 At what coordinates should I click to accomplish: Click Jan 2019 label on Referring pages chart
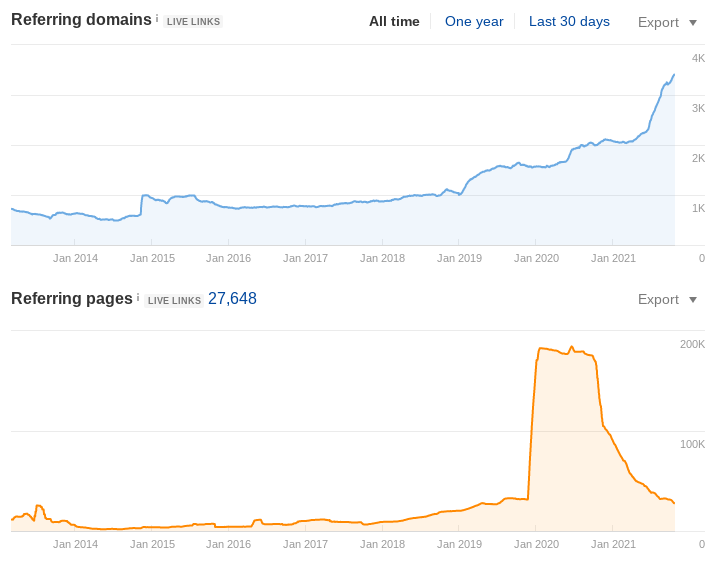click(459, 544)
